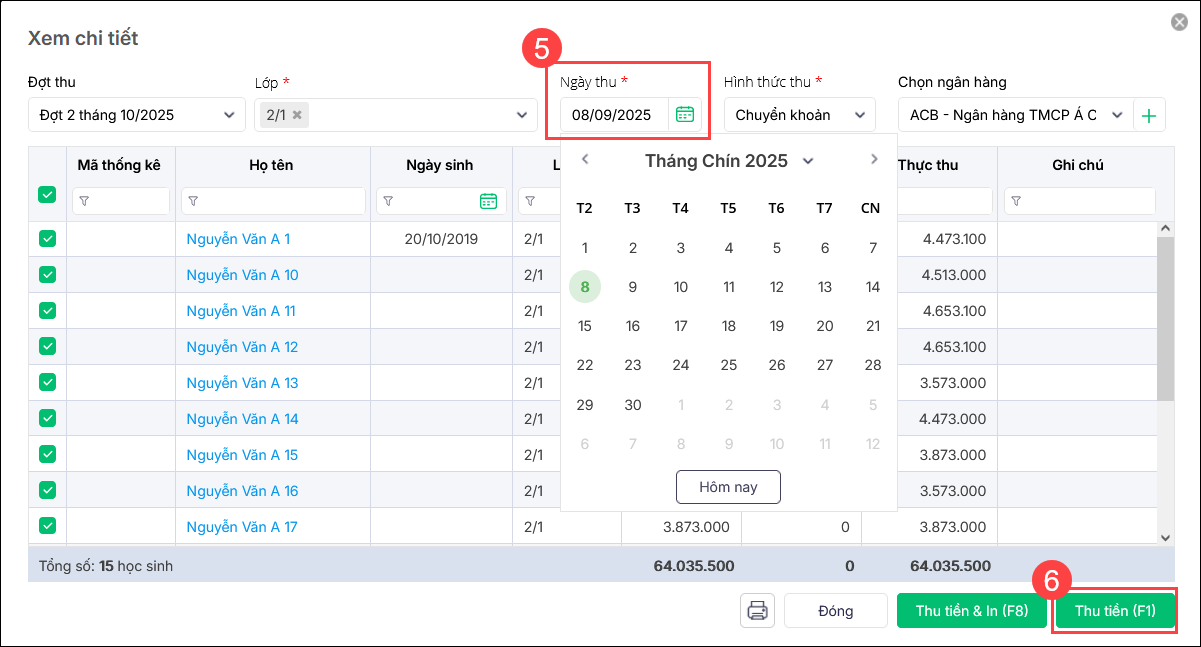Select day 15 in the calendar

pyautogui.click(x=585, y=326)
